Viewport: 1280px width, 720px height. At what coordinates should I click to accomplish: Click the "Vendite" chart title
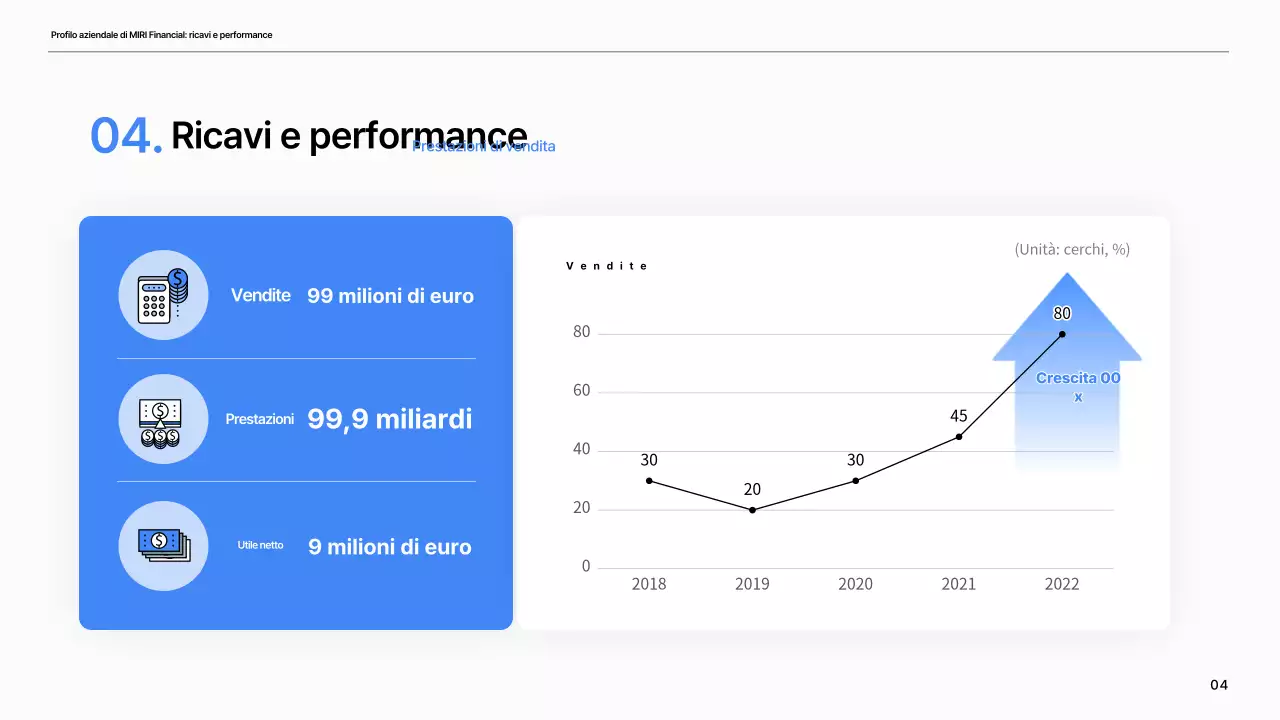[607, 266]
